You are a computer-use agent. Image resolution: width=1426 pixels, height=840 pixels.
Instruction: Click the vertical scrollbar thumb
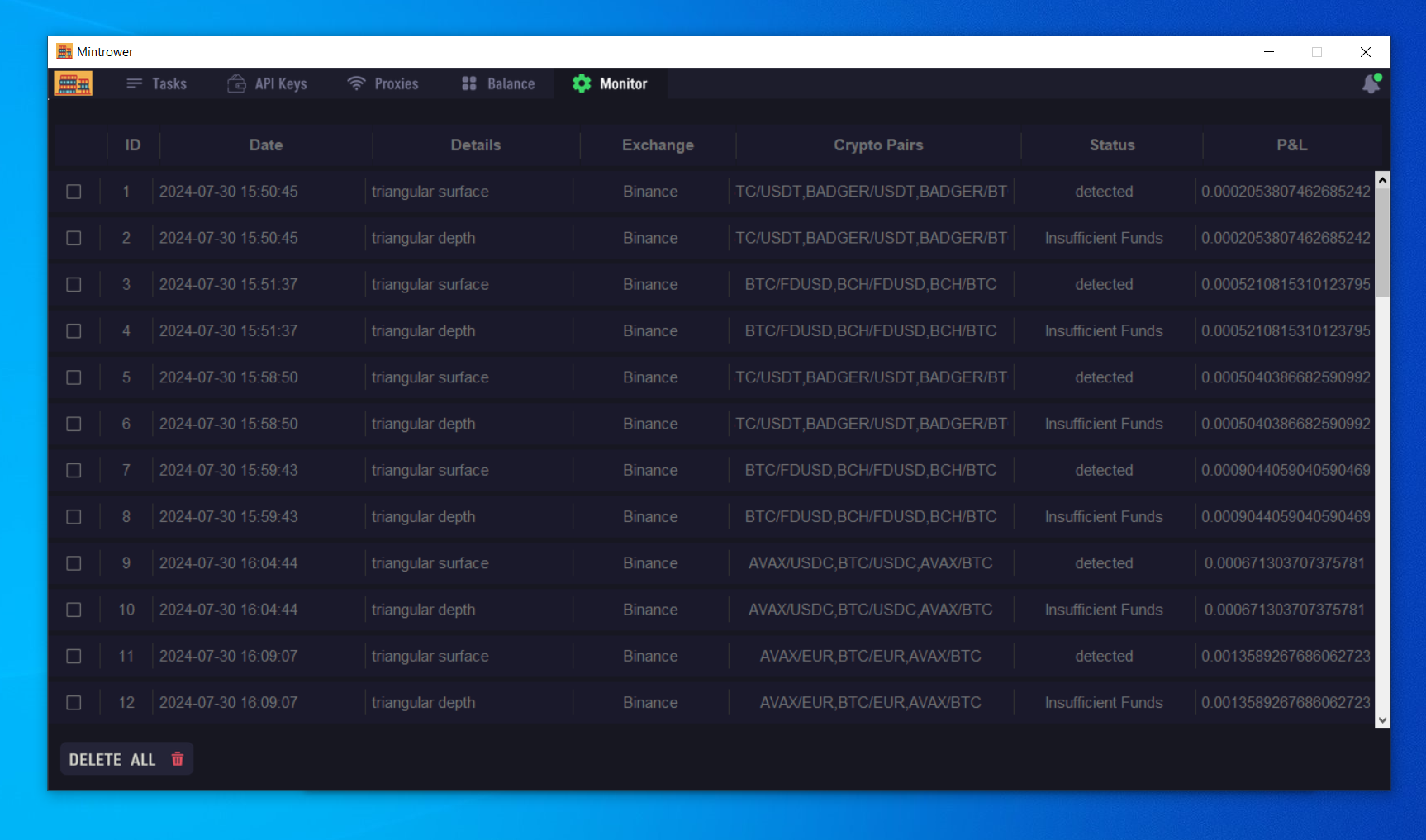[x=1382, y=241]
